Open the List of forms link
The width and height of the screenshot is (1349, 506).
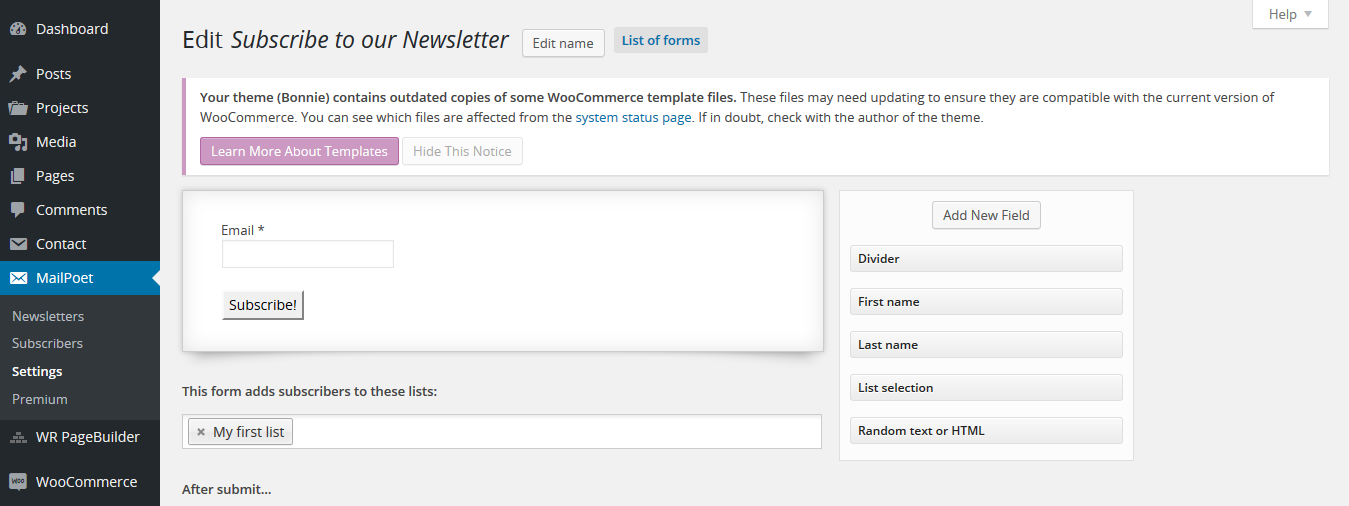point(661,41)
